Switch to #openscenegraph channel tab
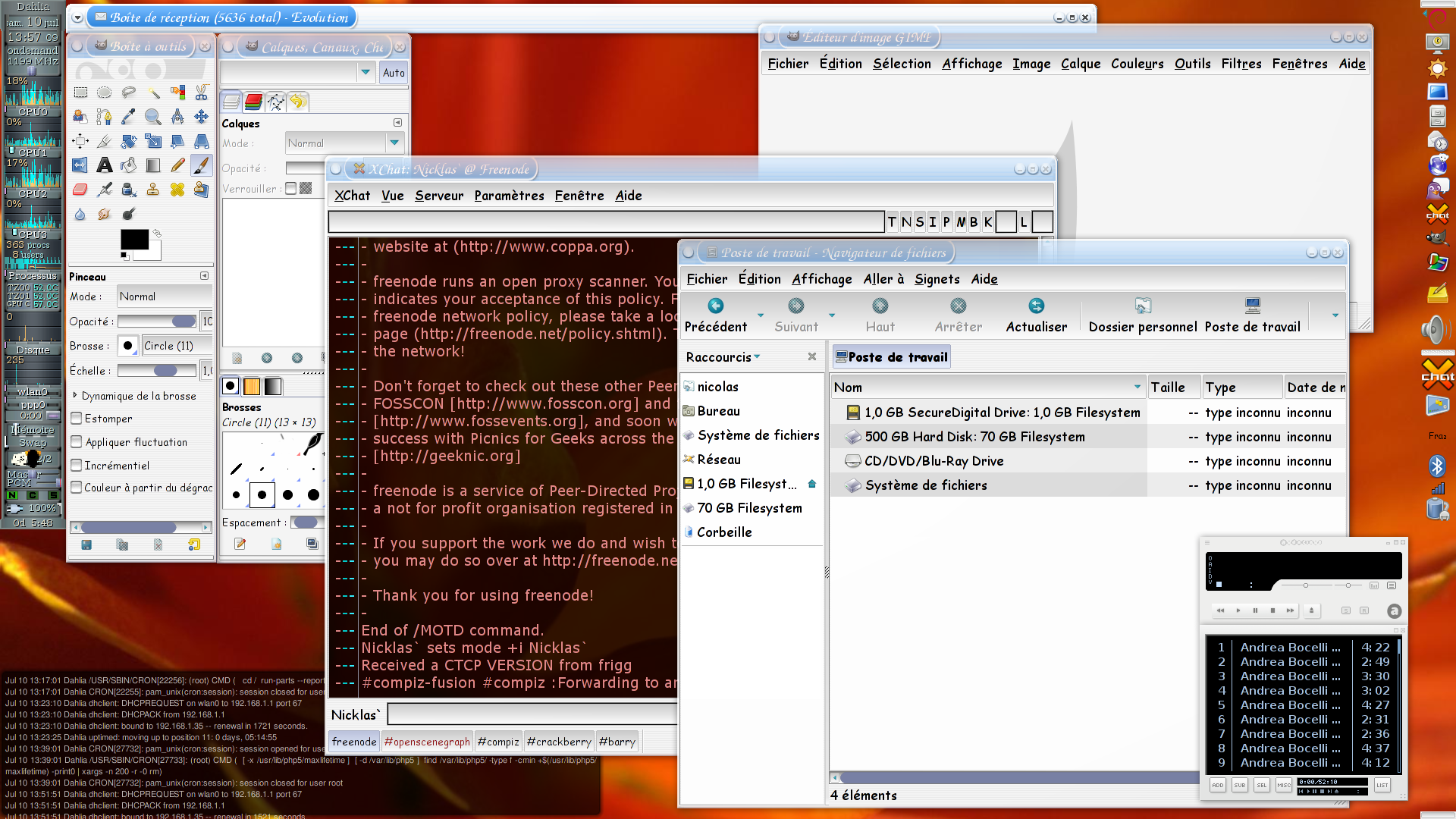 point(427,742)
